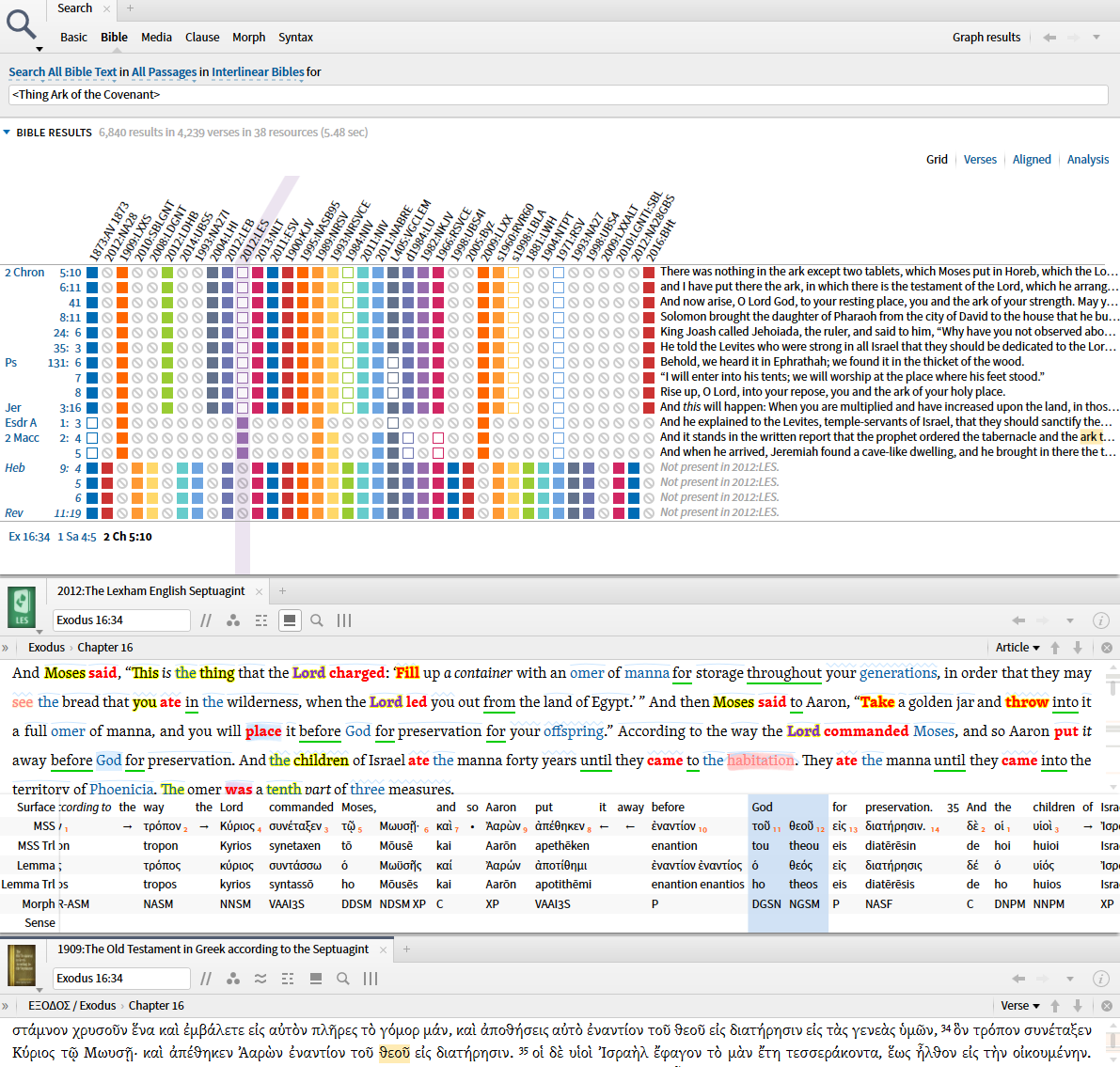Toggle reading view icon in 1909 Septuagint toolbar
Viewport: 1120px width, 1067px height.
click(x=316, y=979)
